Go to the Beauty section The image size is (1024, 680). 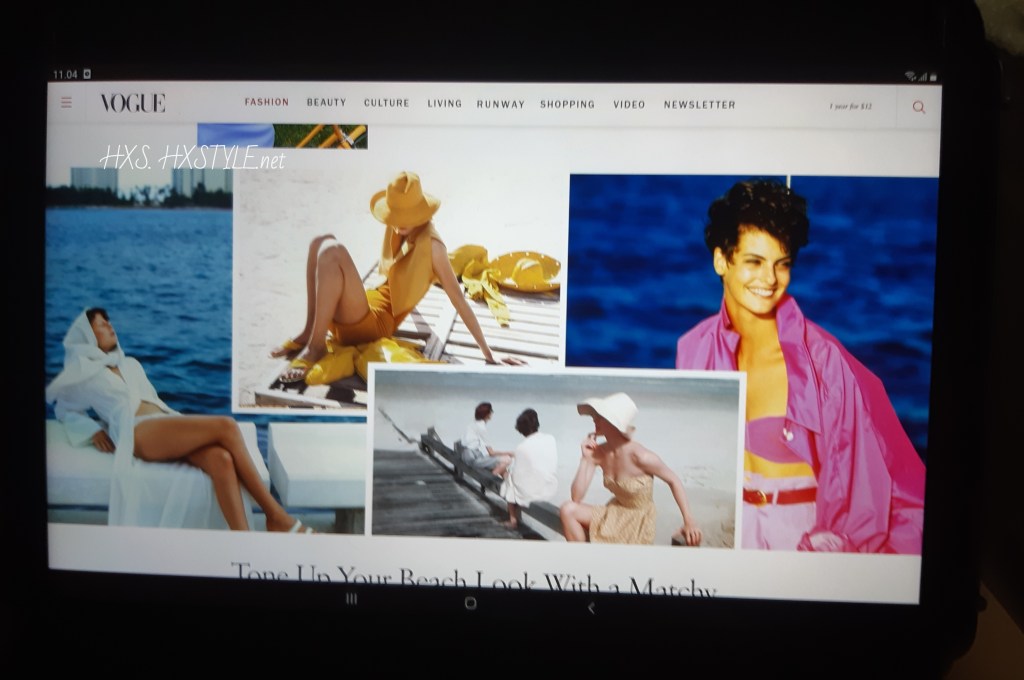click(326, 103)
